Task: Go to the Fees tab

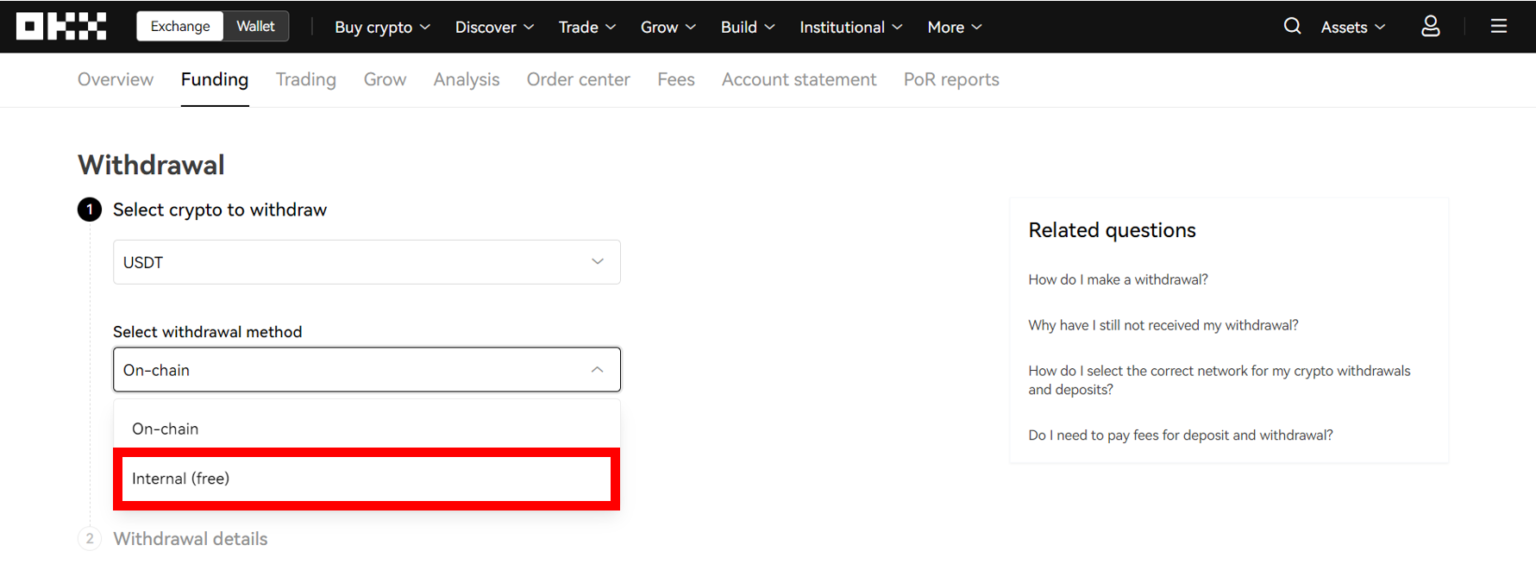Action: coord(676,80)
